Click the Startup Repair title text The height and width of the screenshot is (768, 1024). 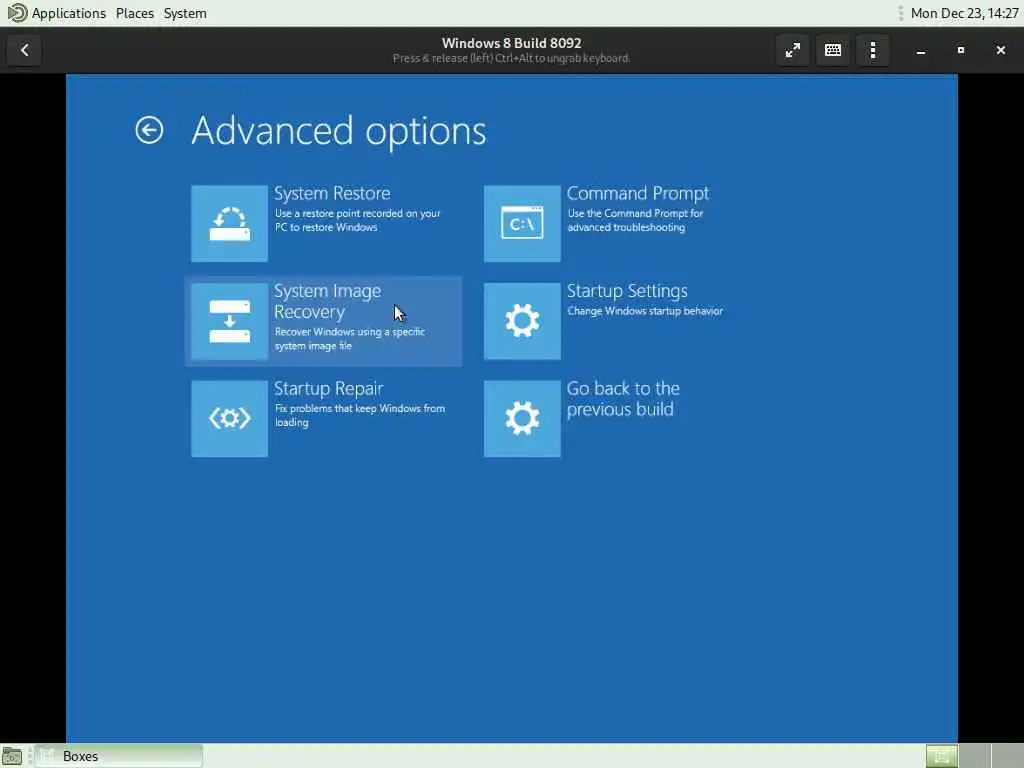coord(328,389)
